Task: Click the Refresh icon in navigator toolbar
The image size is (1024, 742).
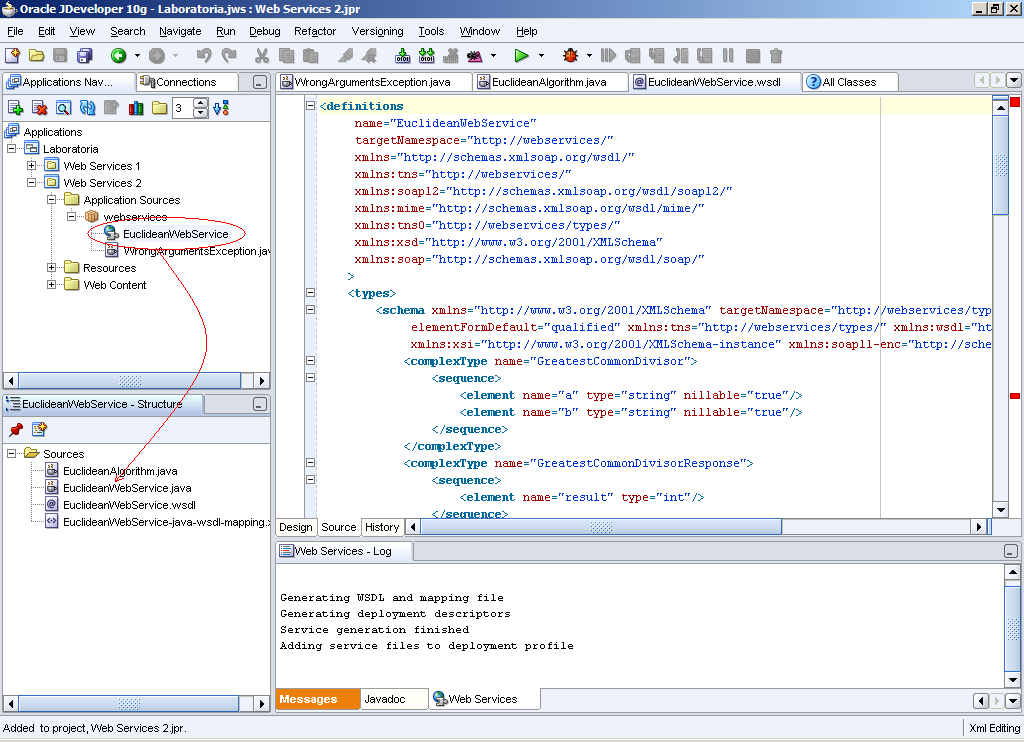Action: click(x=88, y=108)
